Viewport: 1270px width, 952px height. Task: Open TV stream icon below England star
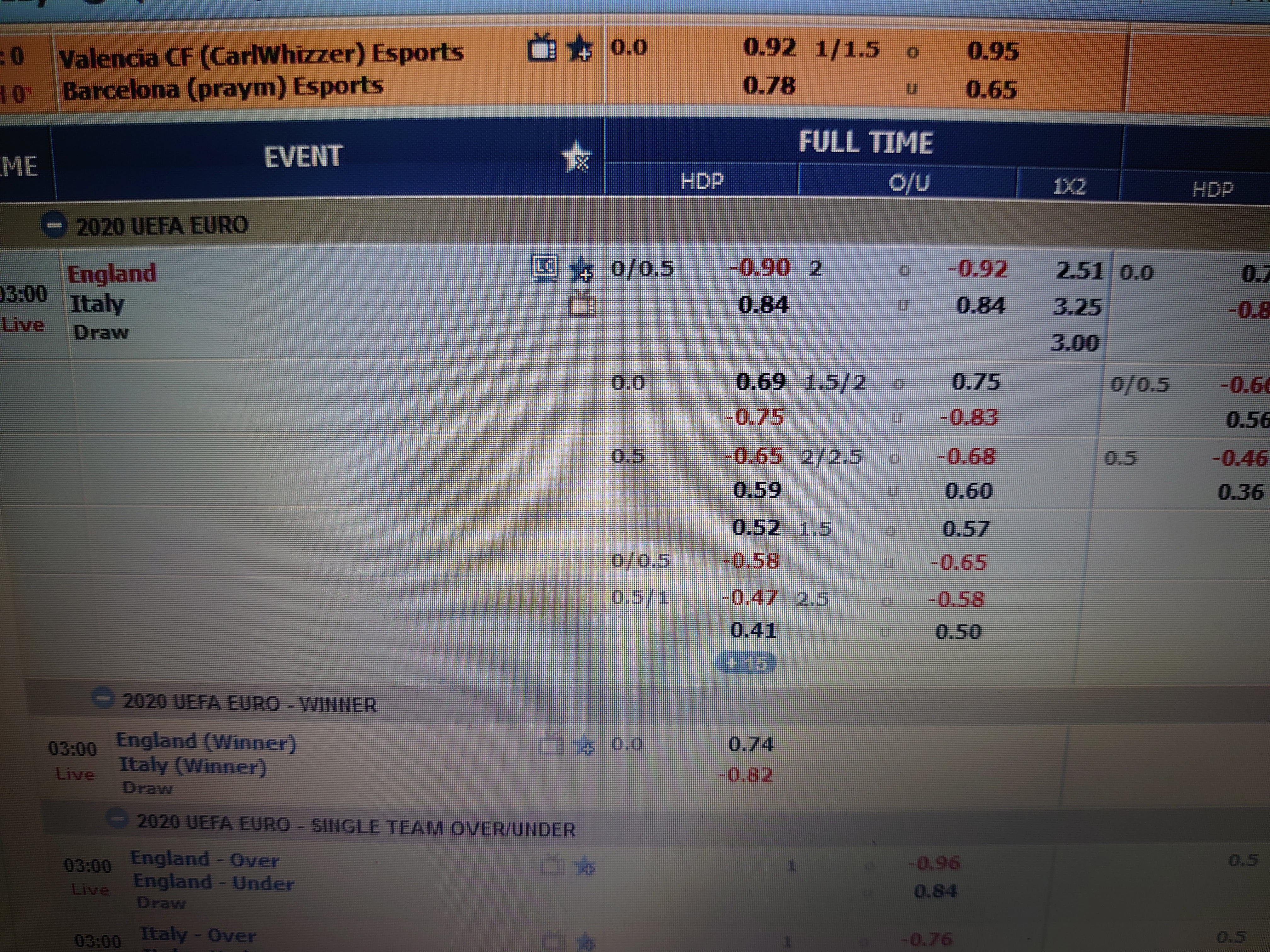click(582, 304)
